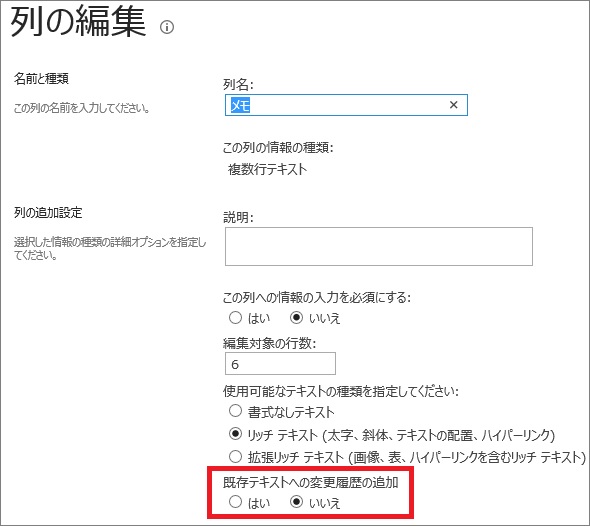The image size is (590, 526).
Task: Click the この列の情報の種類: label
Action: (278, 147)
